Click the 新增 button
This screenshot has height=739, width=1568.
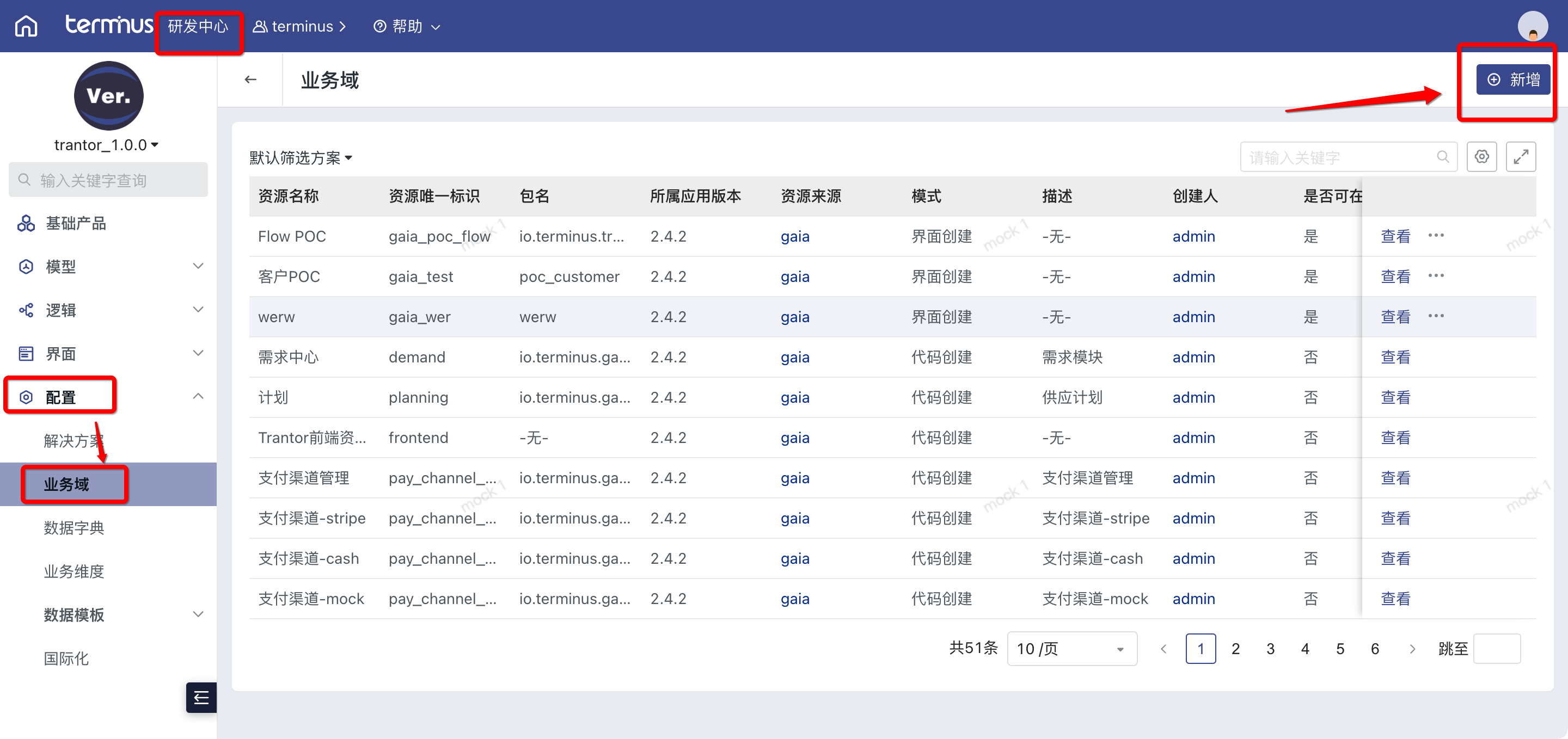[x=1512, y=79]
